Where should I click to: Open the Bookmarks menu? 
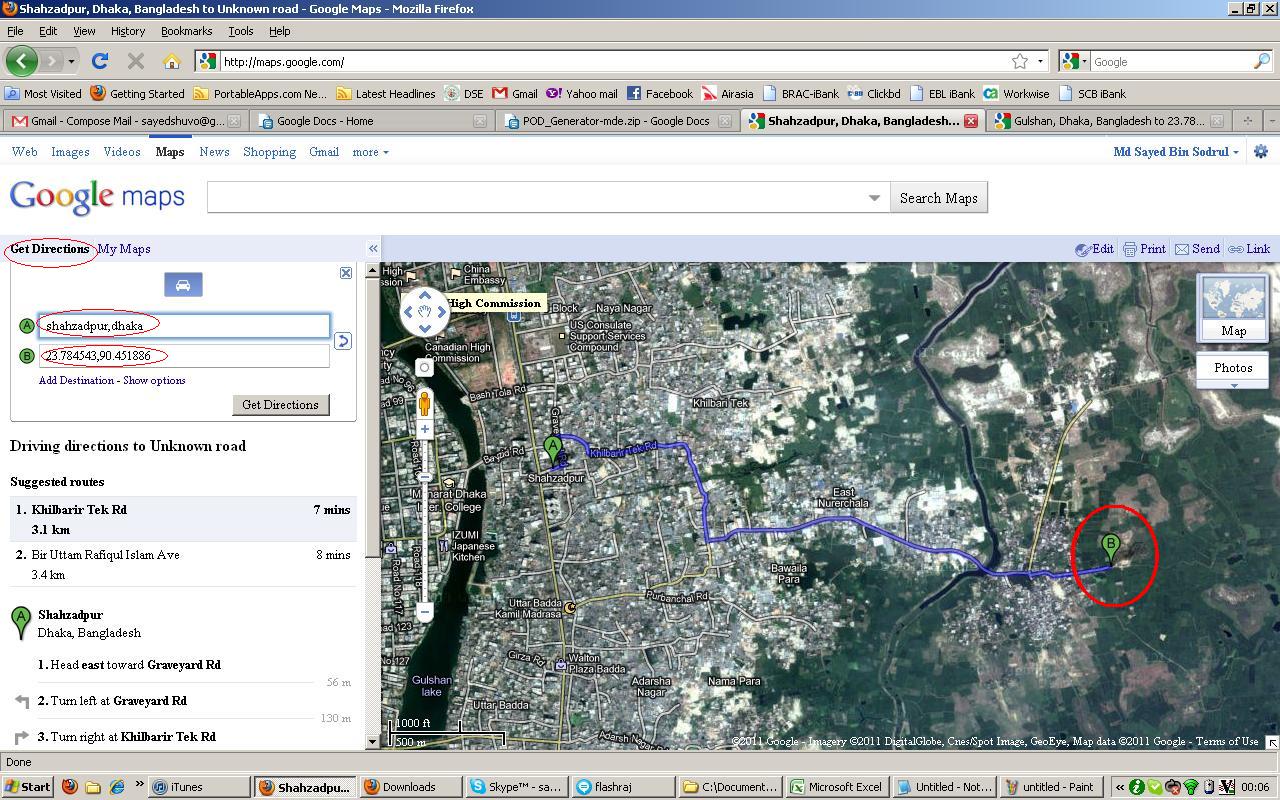[x=186, y=31]
